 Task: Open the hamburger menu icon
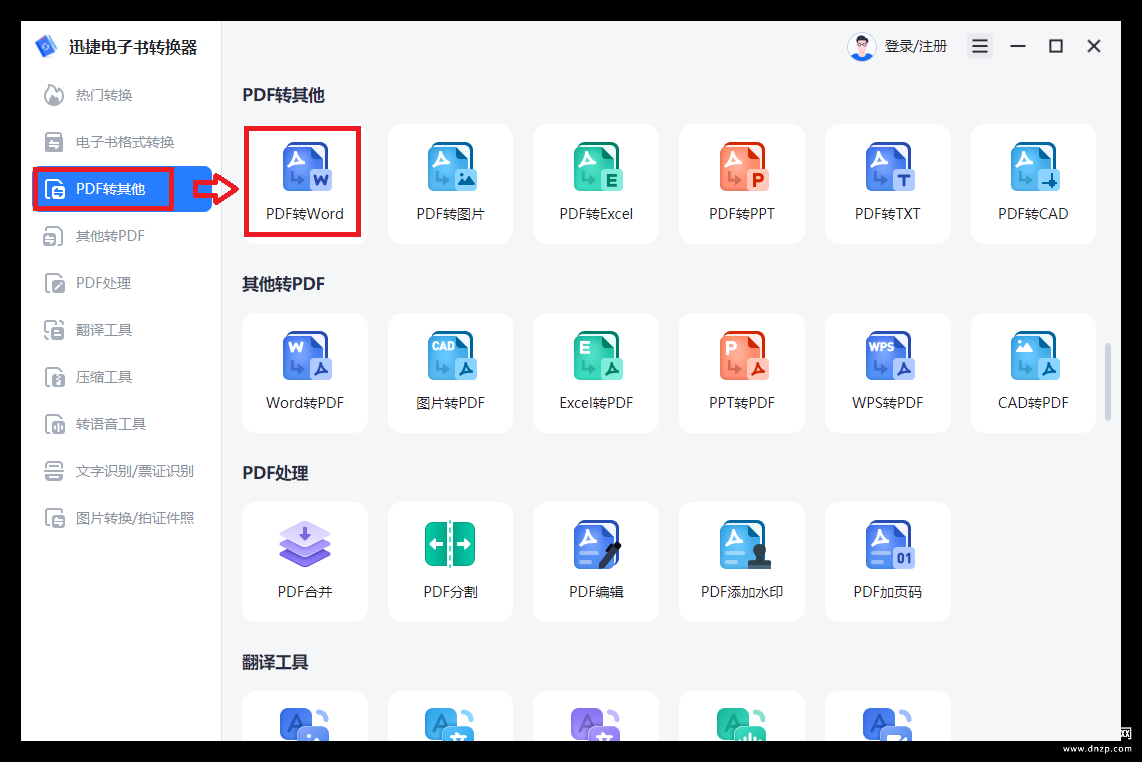pyautogui.click(x=980, y=46)
